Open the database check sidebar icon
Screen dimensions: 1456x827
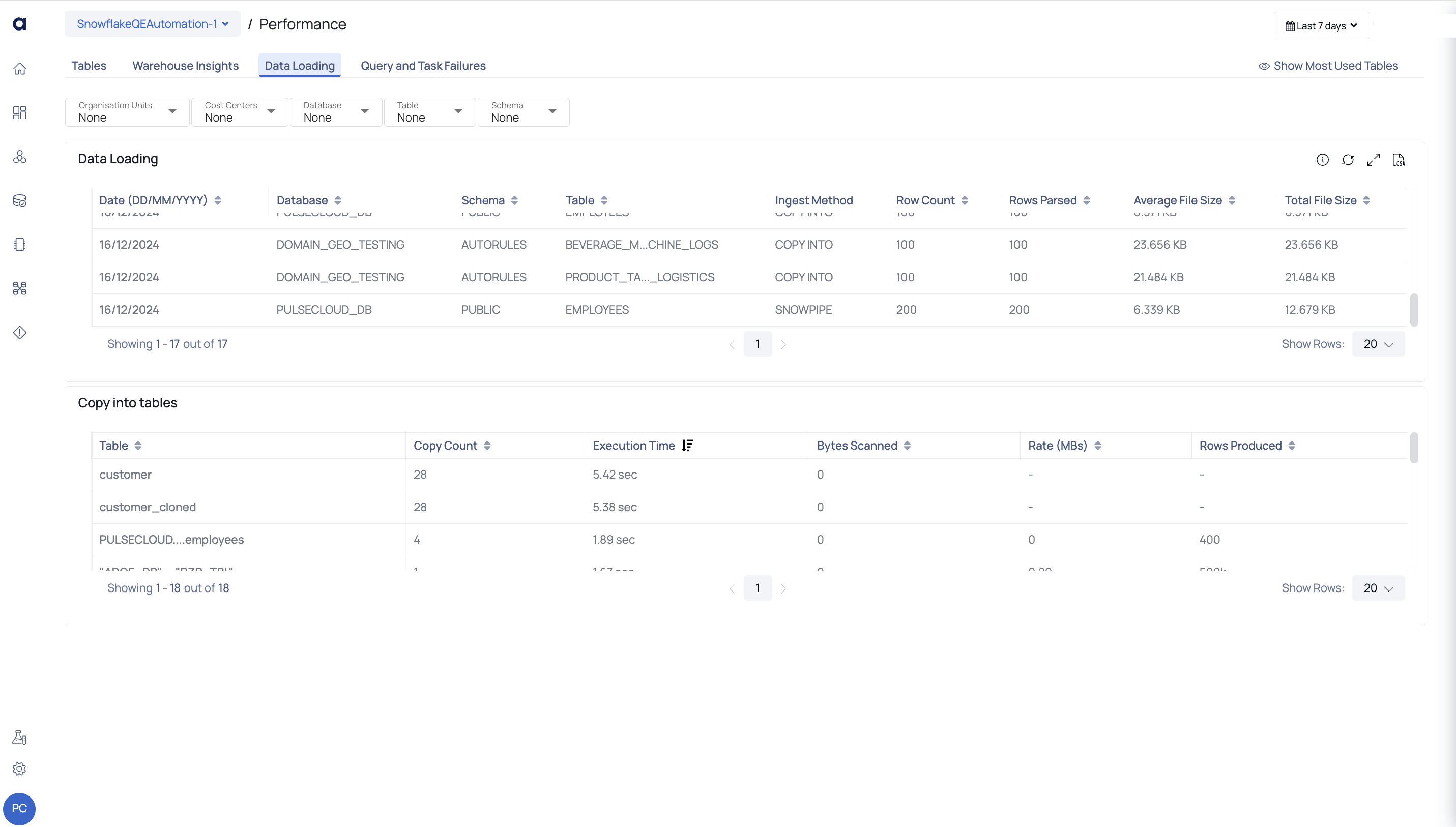coord(19,200)
